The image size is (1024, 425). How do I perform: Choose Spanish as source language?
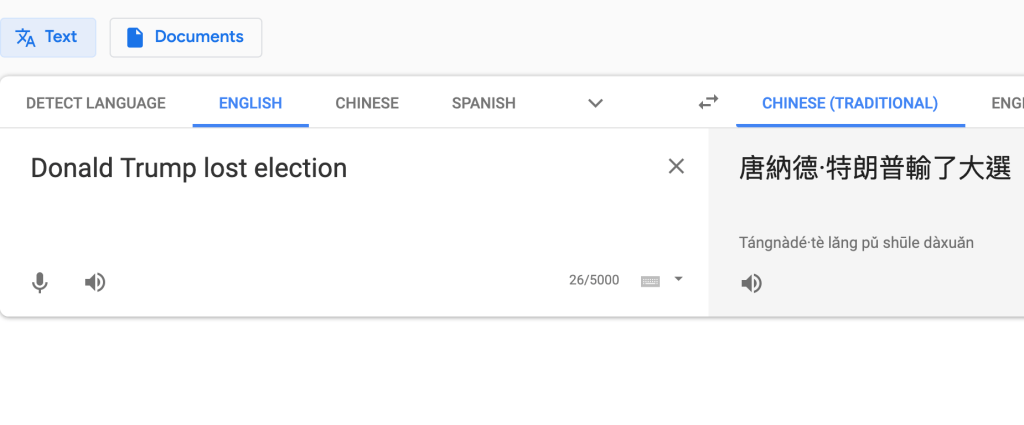(x=484, y=103)
